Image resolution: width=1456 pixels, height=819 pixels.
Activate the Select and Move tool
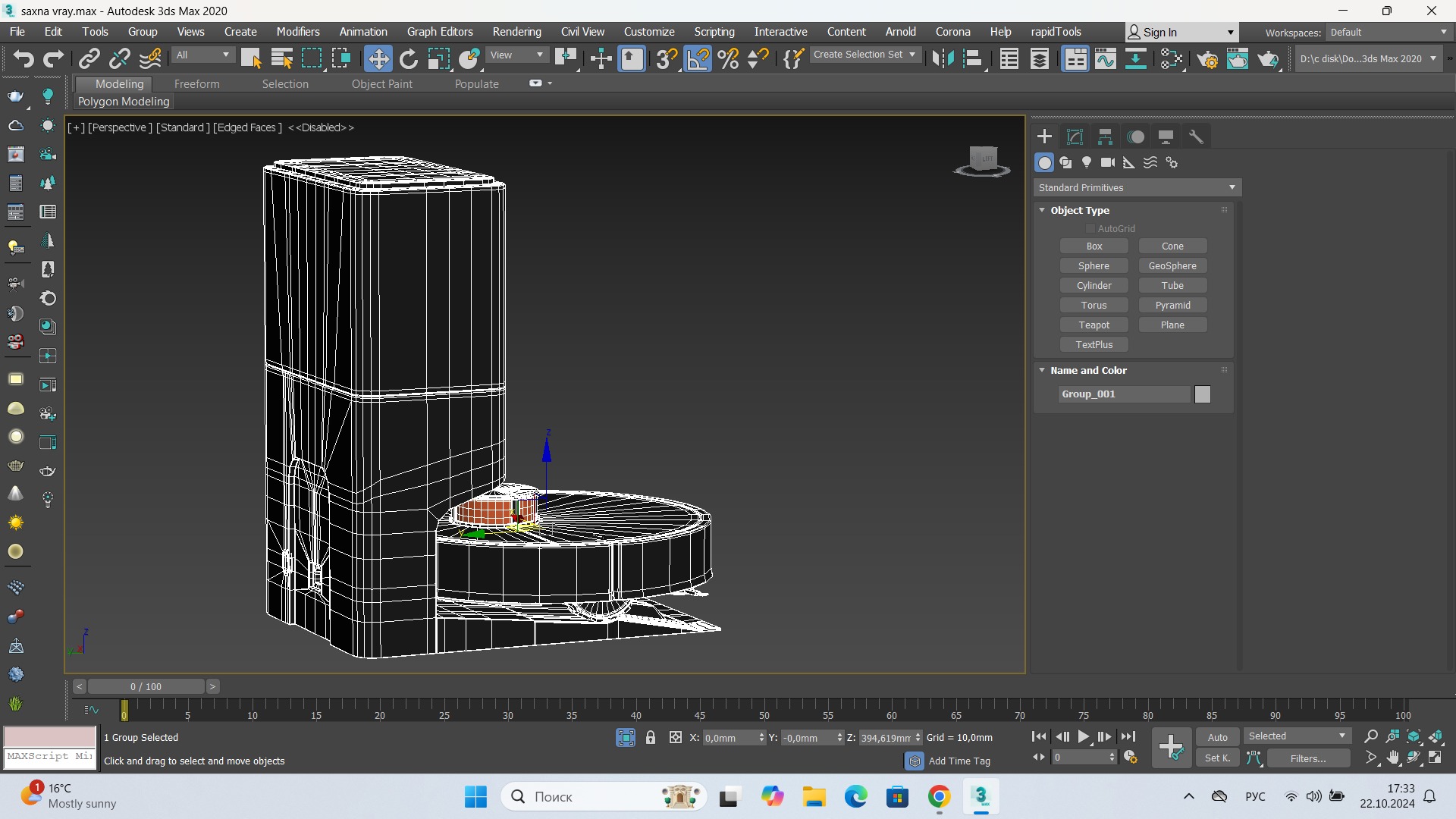pos(378,58)
